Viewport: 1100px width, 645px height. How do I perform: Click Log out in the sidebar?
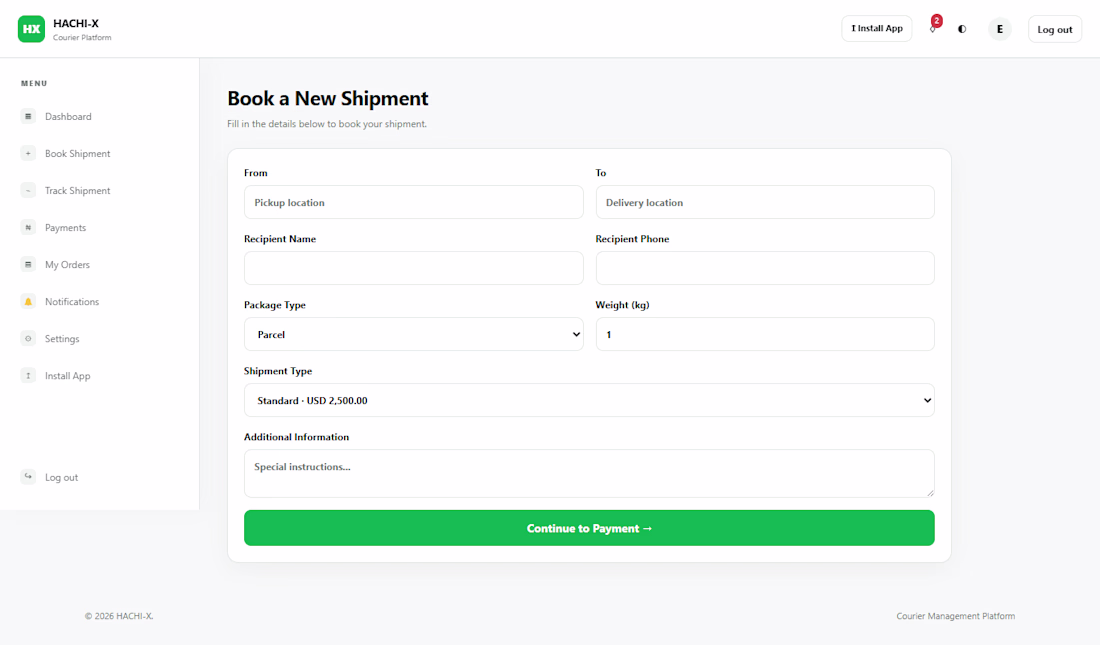pos(62,477)
